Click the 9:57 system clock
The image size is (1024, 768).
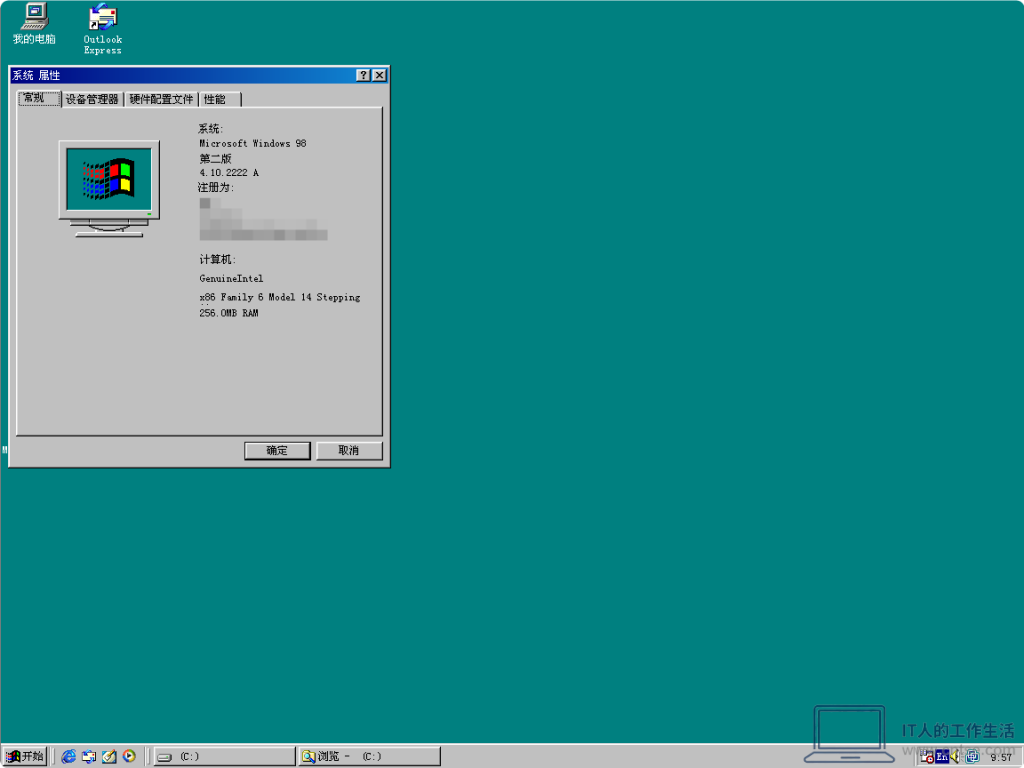(1000, 758)
